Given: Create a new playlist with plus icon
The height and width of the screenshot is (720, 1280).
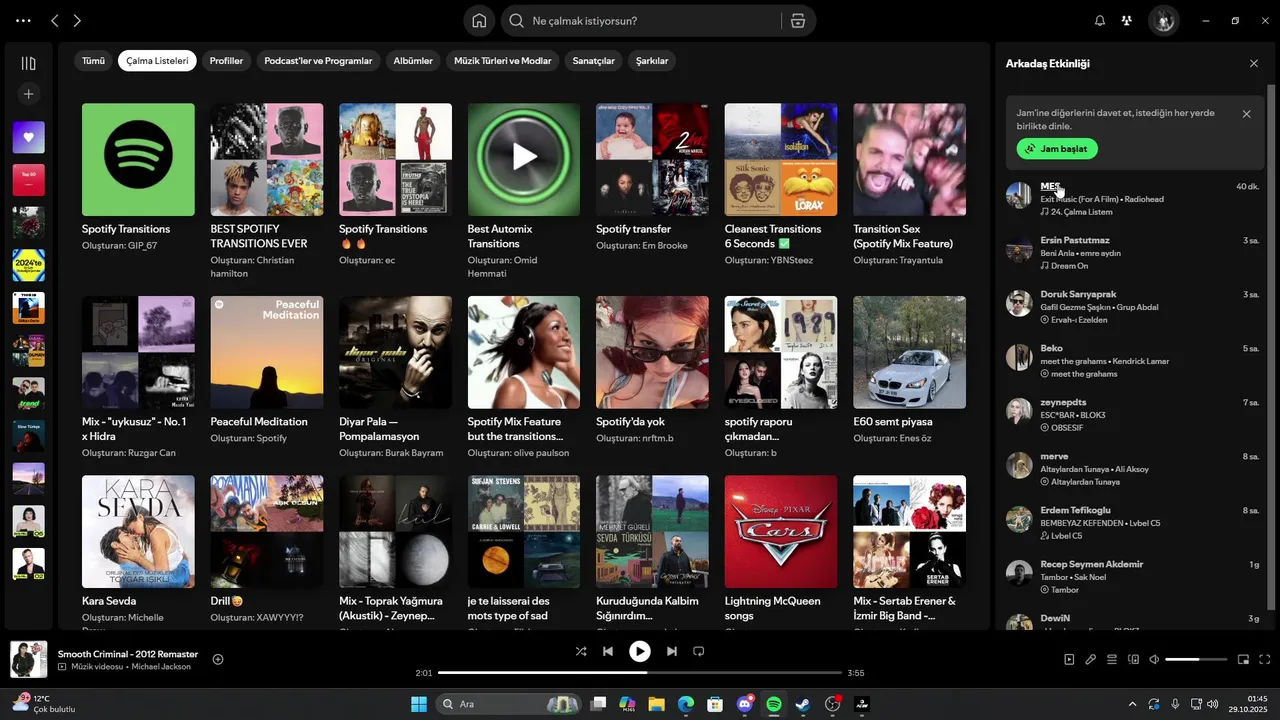Looking at the screenshot, I should coord(28,94).
